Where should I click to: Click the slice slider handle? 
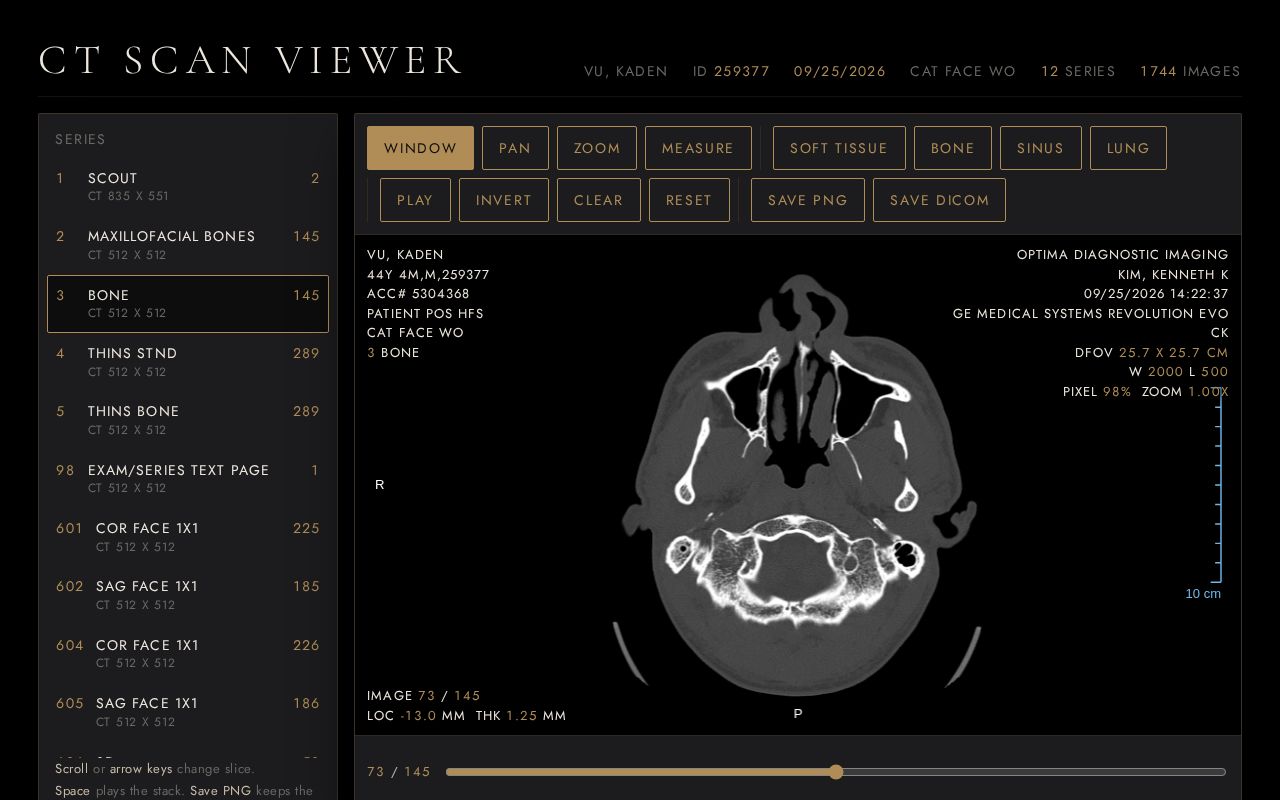pos(836,772)
